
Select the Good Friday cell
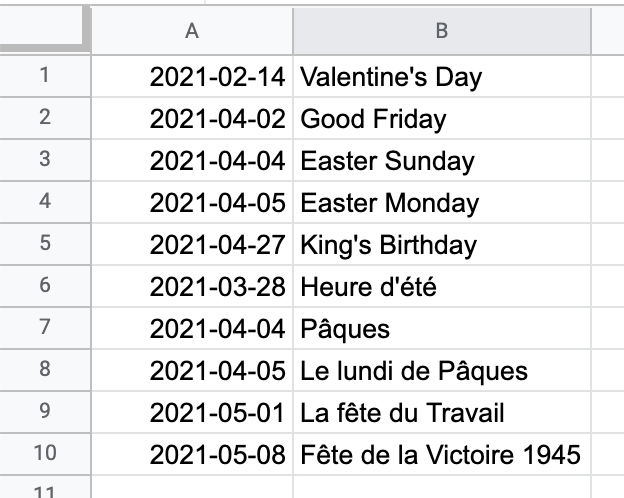tap(442, 118)
